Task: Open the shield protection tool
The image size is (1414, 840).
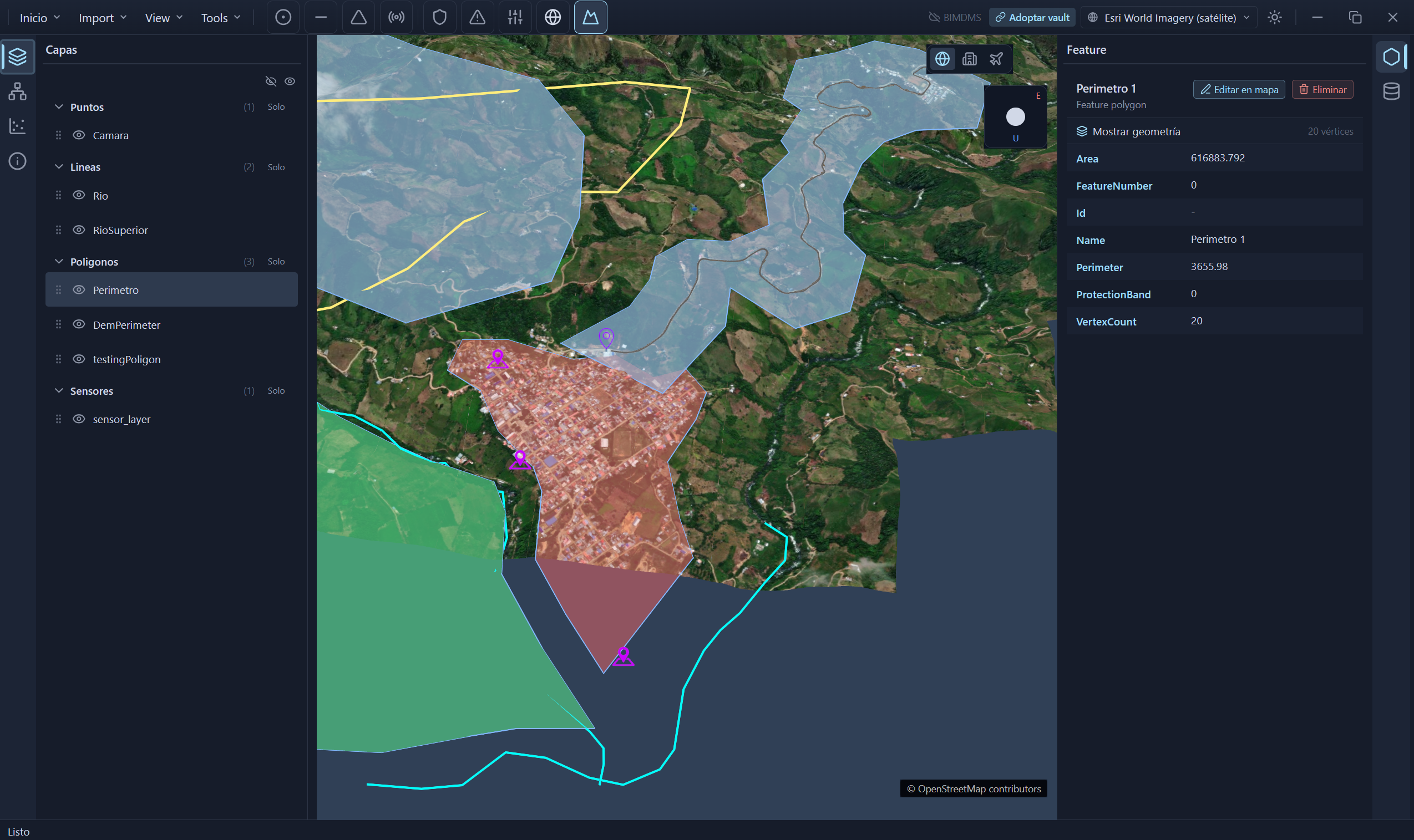Action: 440,18
